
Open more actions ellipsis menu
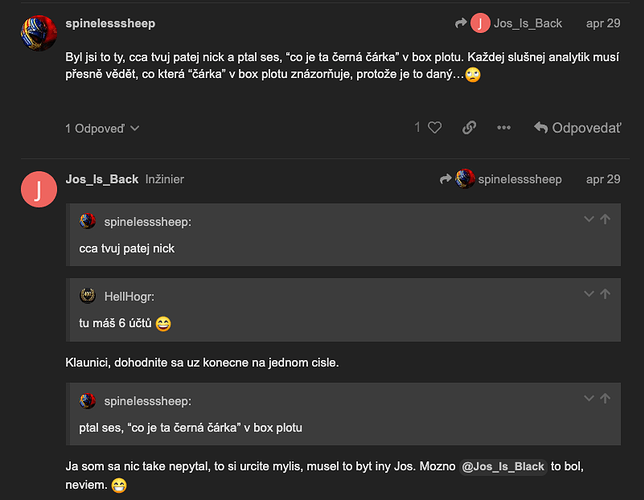[504, 128]
